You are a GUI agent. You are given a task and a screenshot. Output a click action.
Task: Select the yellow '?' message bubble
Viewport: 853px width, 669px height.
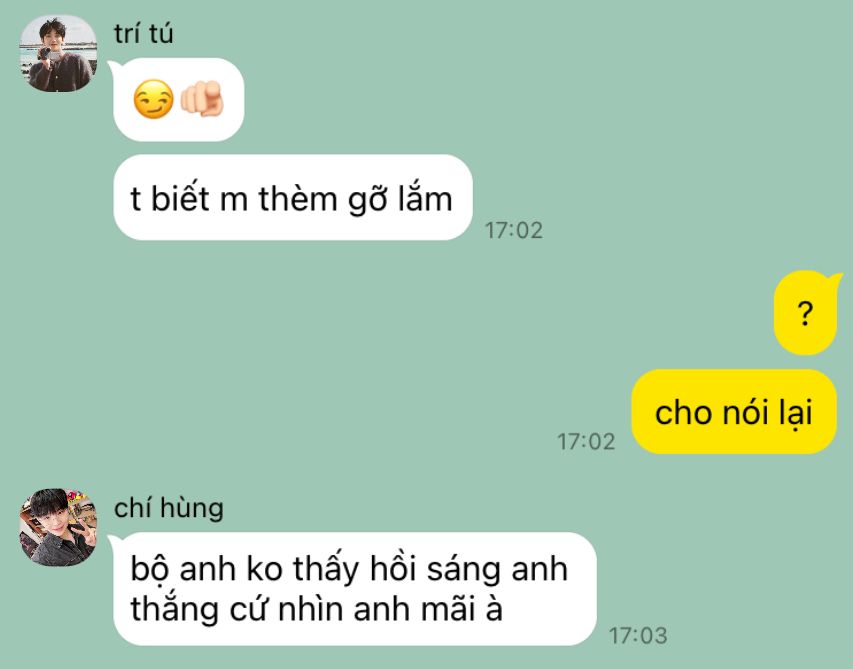point(805,314)
